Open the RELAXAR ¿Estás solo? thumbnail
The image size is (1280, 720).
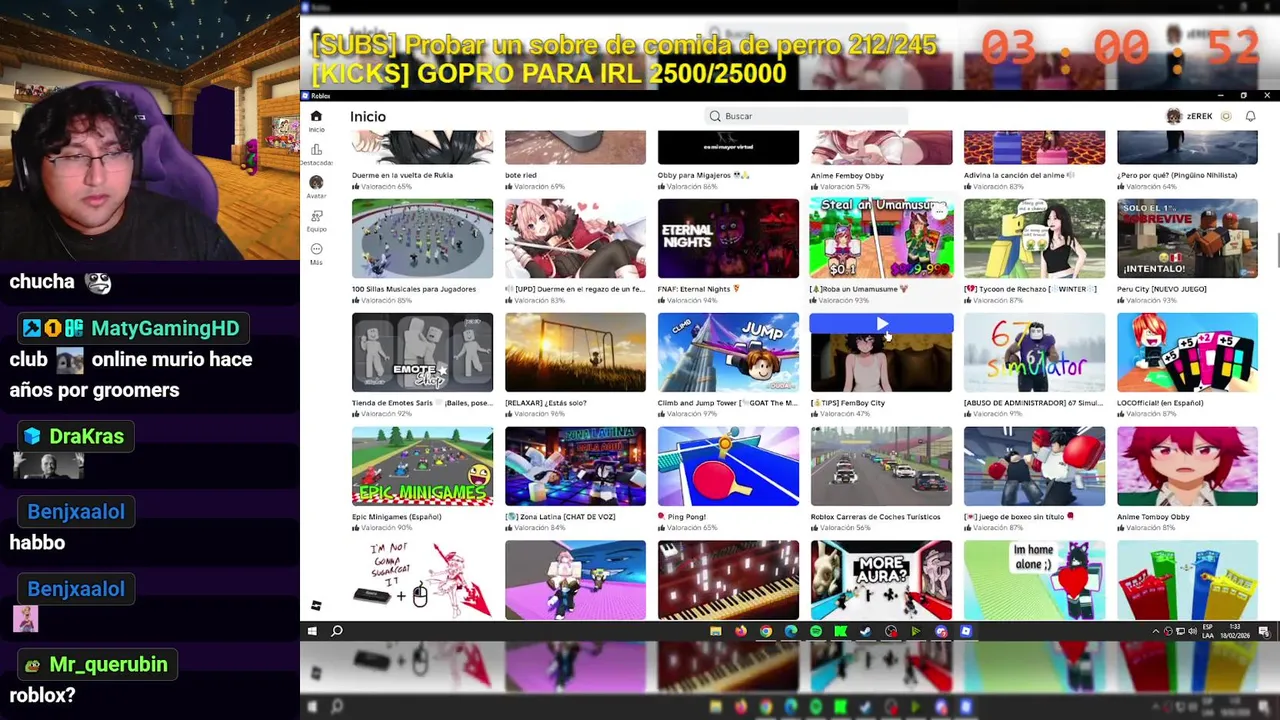575,352
